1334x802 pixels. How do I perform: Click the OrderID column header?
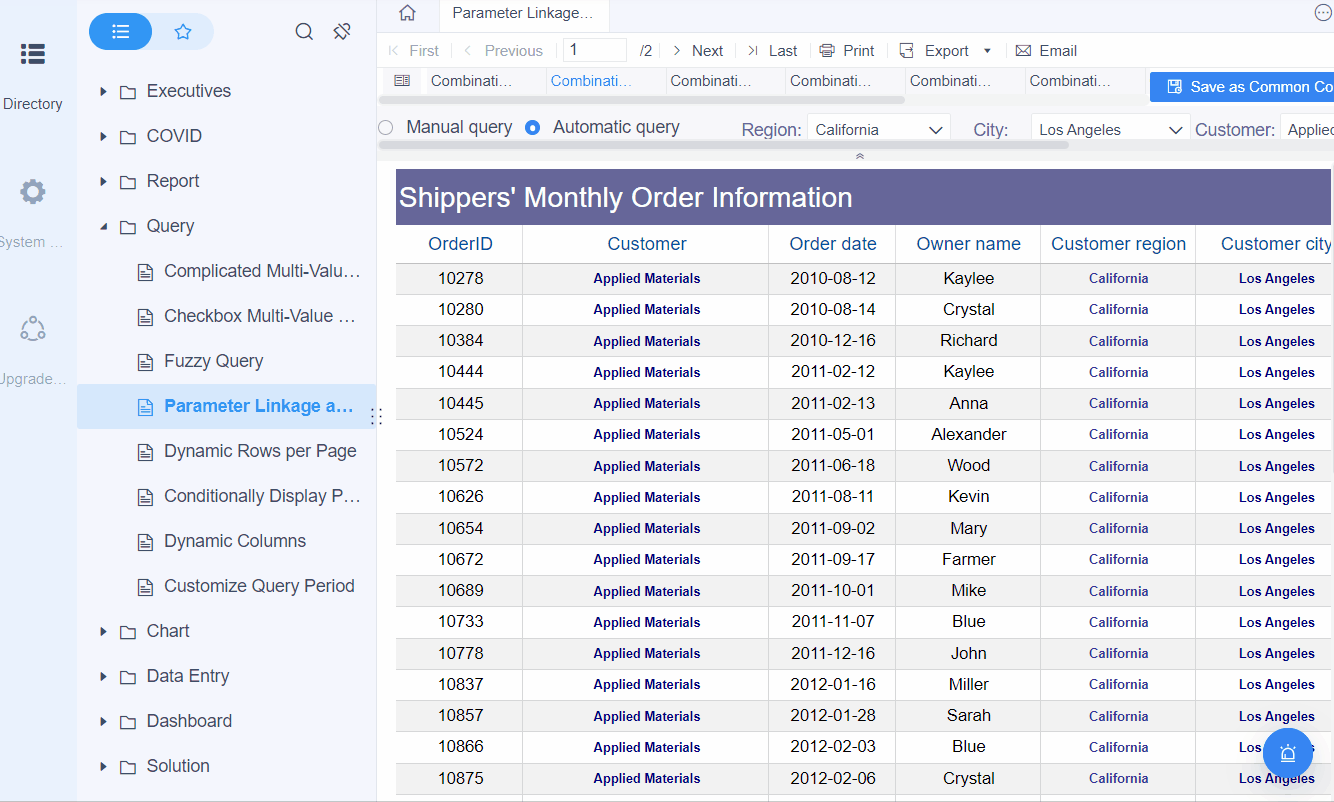[460, 244]
